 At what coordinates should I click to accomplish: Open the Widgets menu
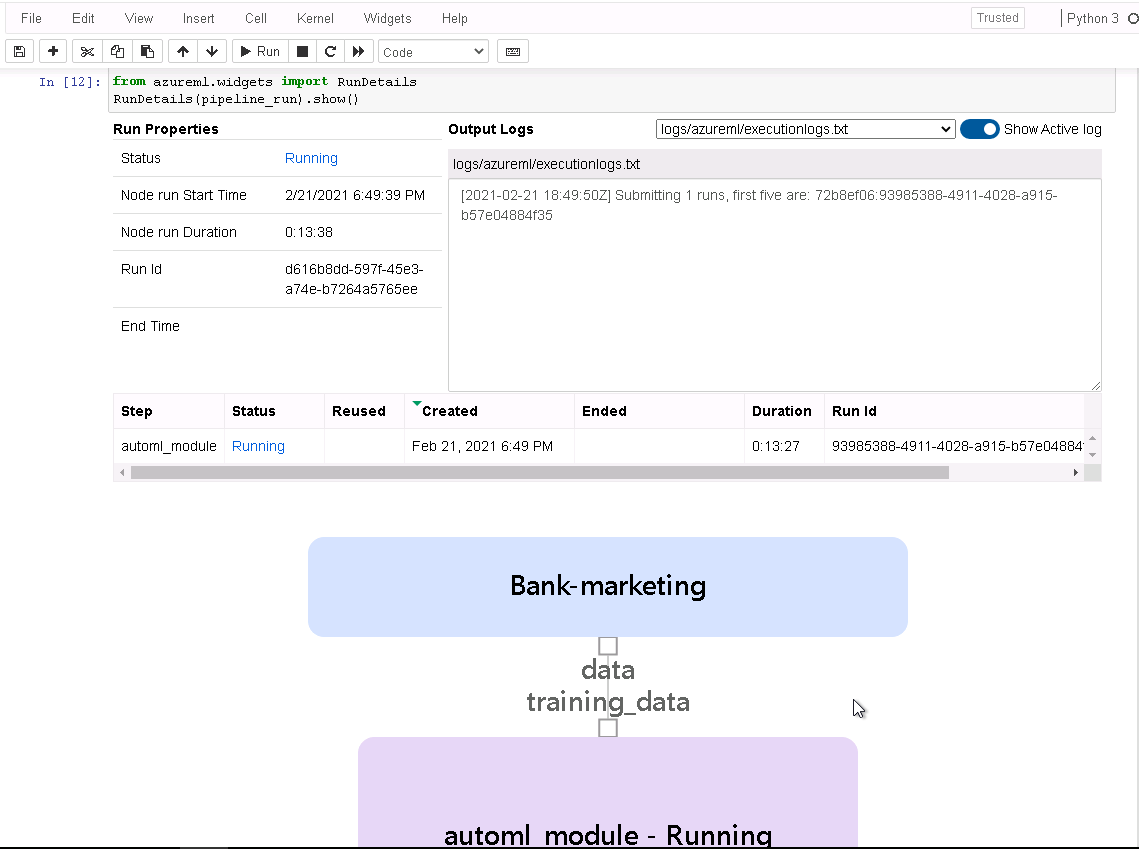387,18
